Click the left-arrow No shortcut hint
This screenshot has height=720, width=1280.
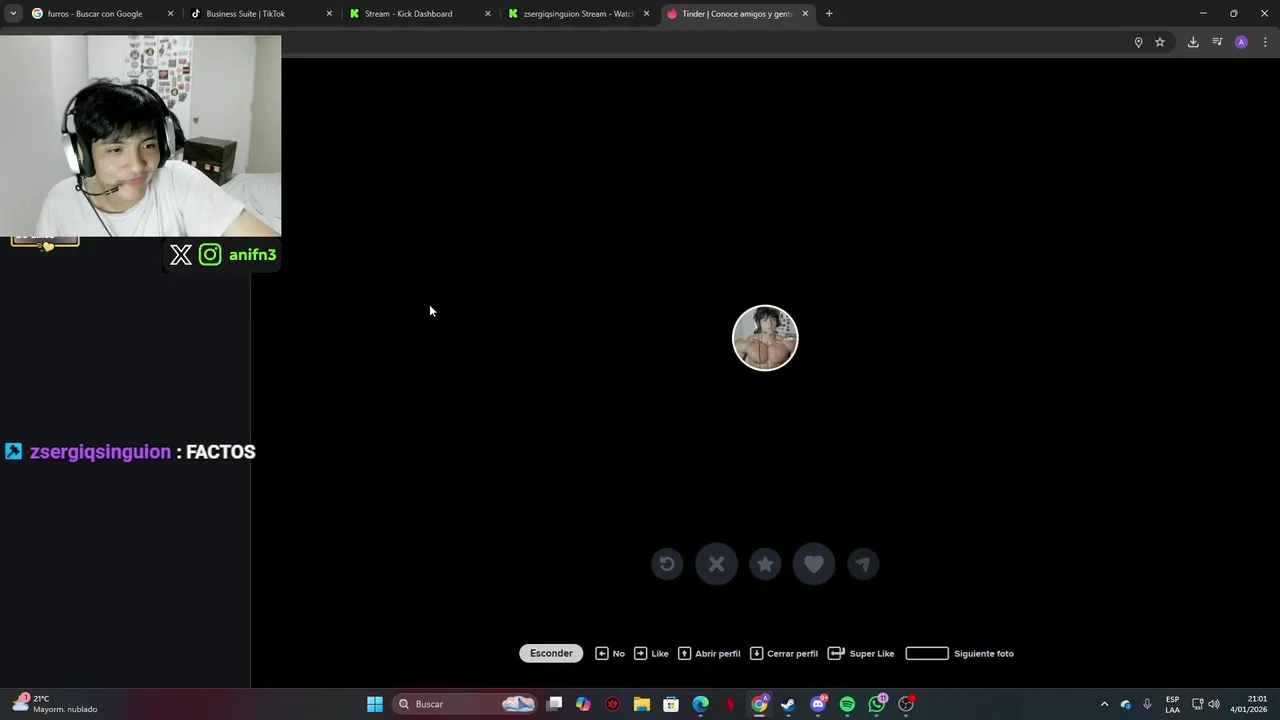click(x=610, y=653)
